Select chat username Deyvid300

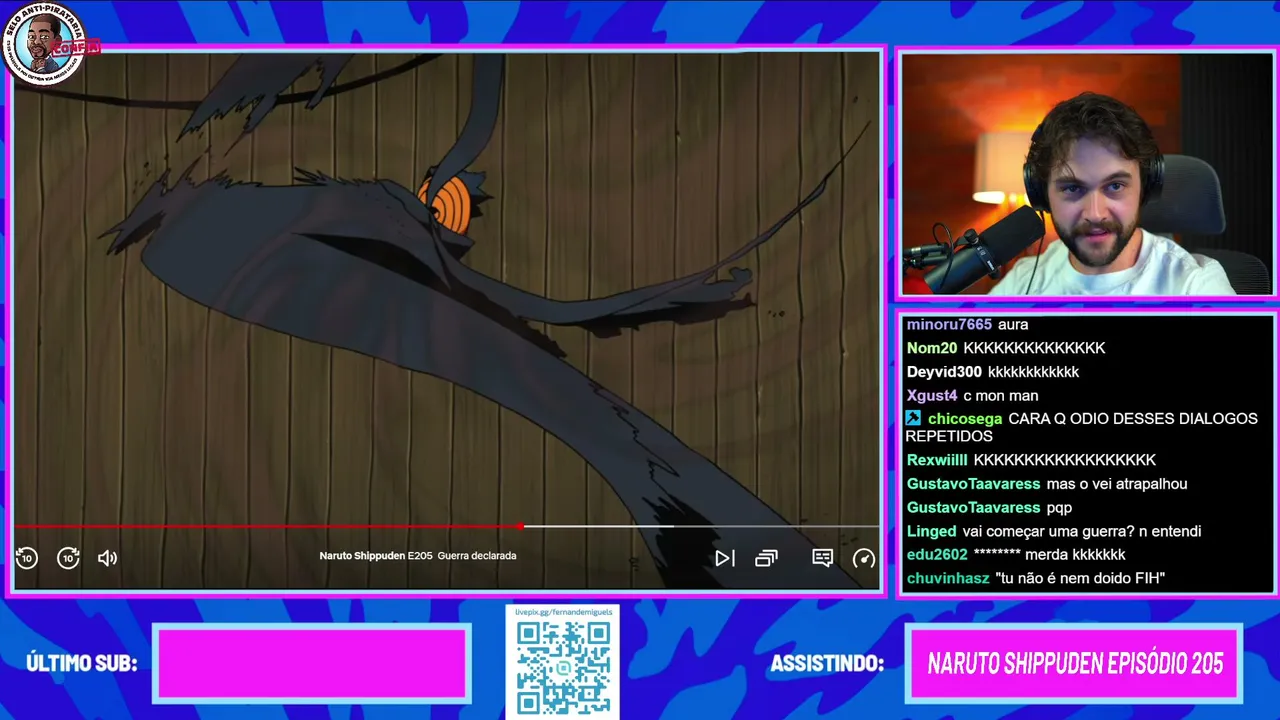click(944, 372)
